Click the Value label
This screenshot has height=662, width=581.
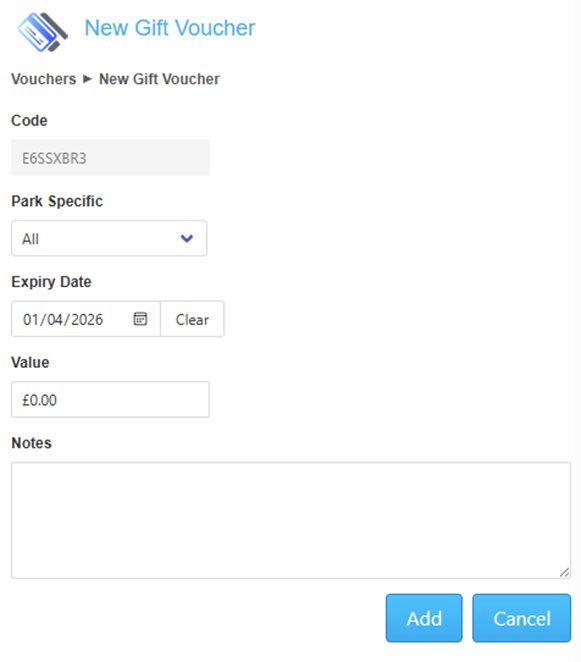click(x=30, y=362)
